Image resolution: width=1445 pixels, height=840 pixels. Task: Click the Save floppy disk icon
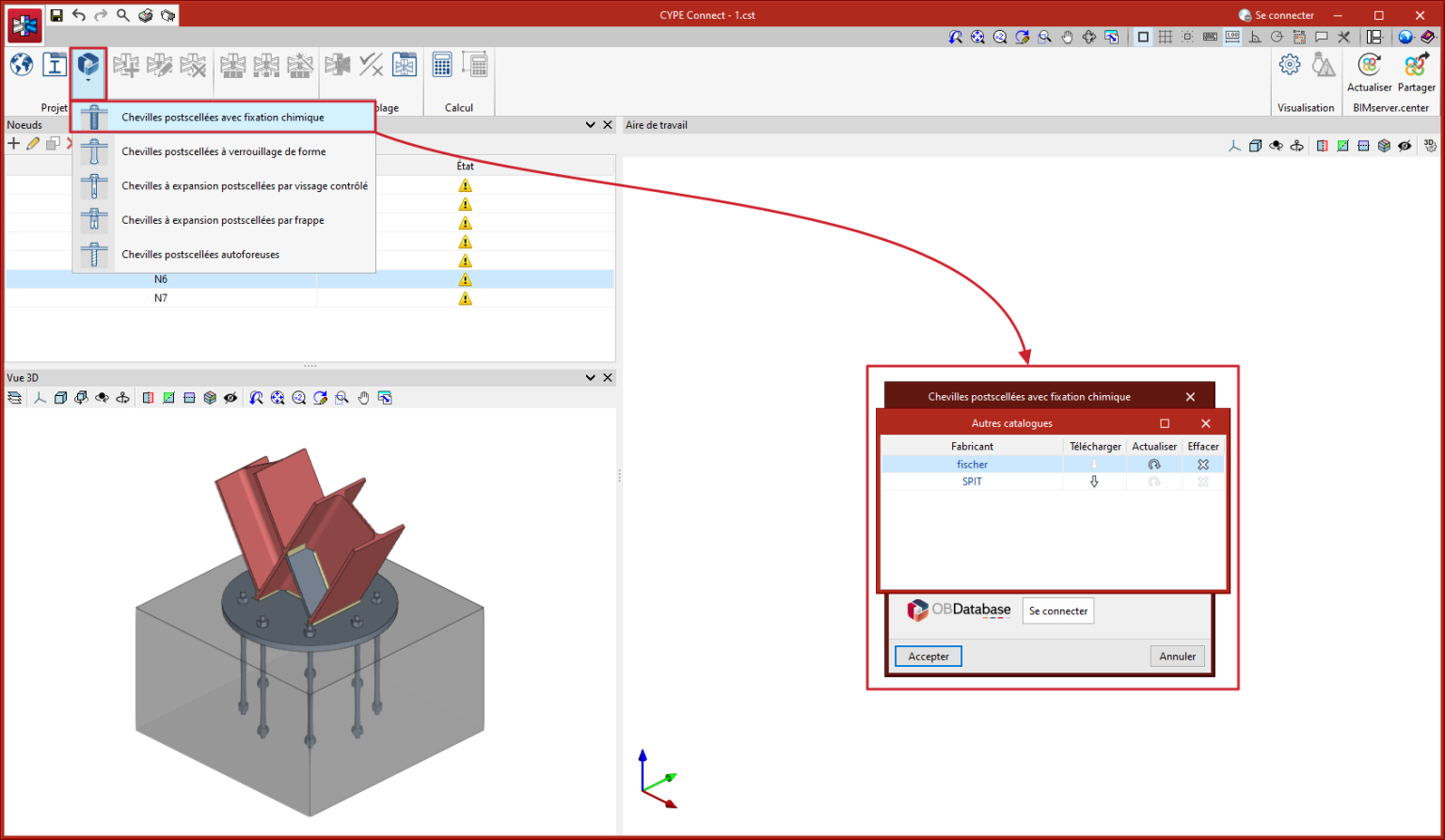pos(56,15)
